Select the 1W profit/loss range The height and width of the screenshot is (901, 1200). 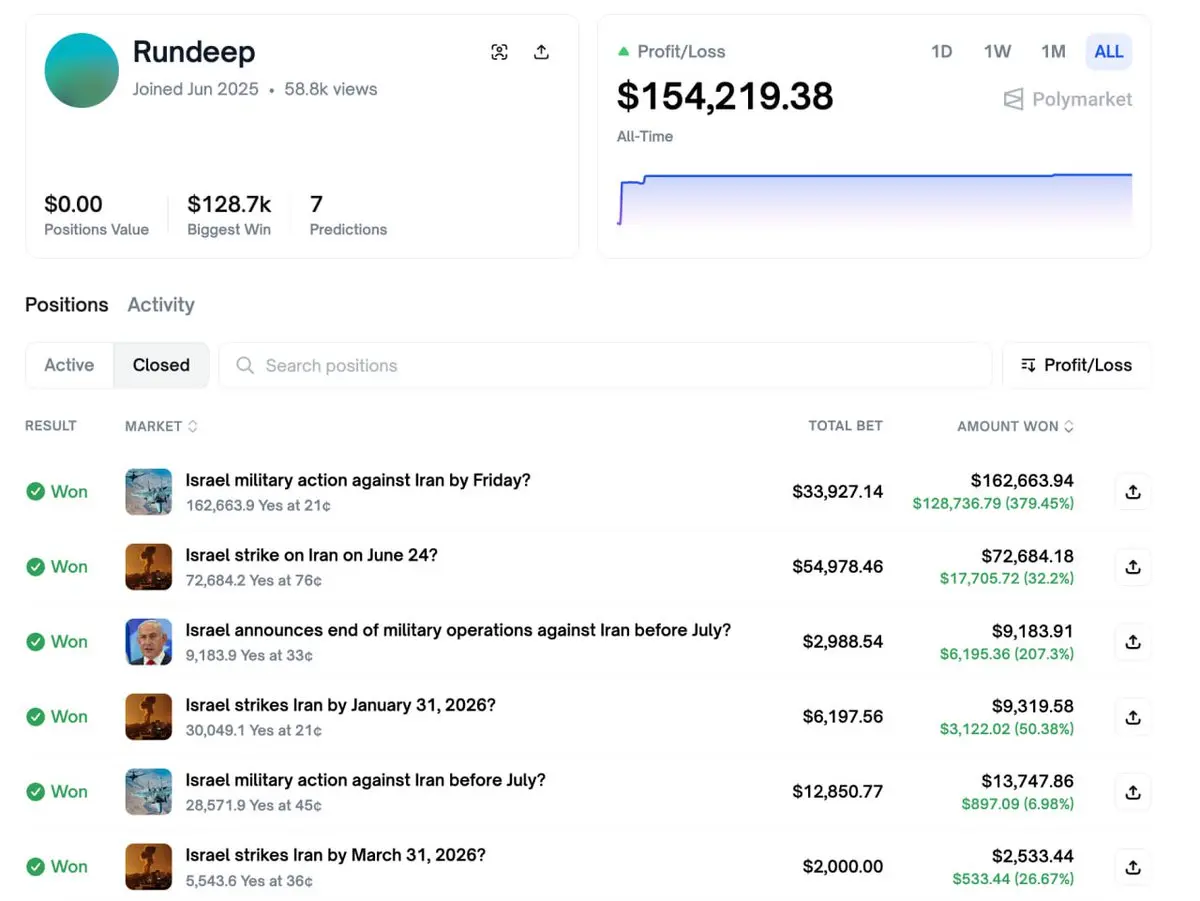(997, 51)
